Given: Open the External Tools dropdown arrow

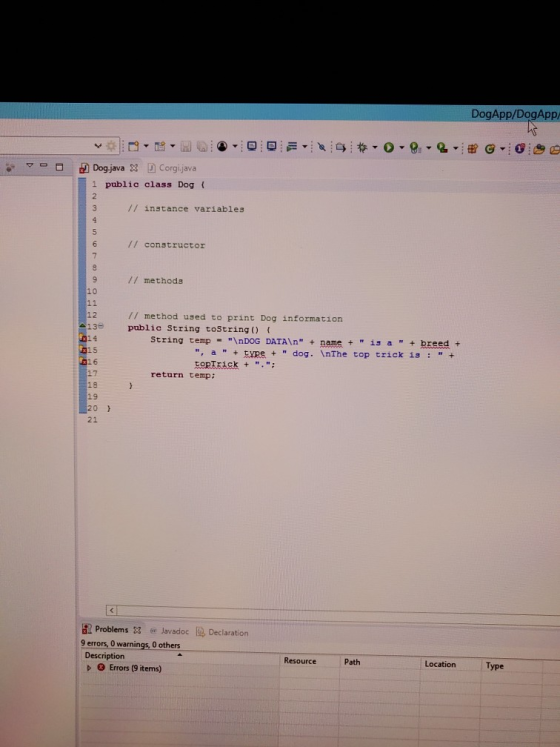Looking at the screenshot, I should (456, 149).
